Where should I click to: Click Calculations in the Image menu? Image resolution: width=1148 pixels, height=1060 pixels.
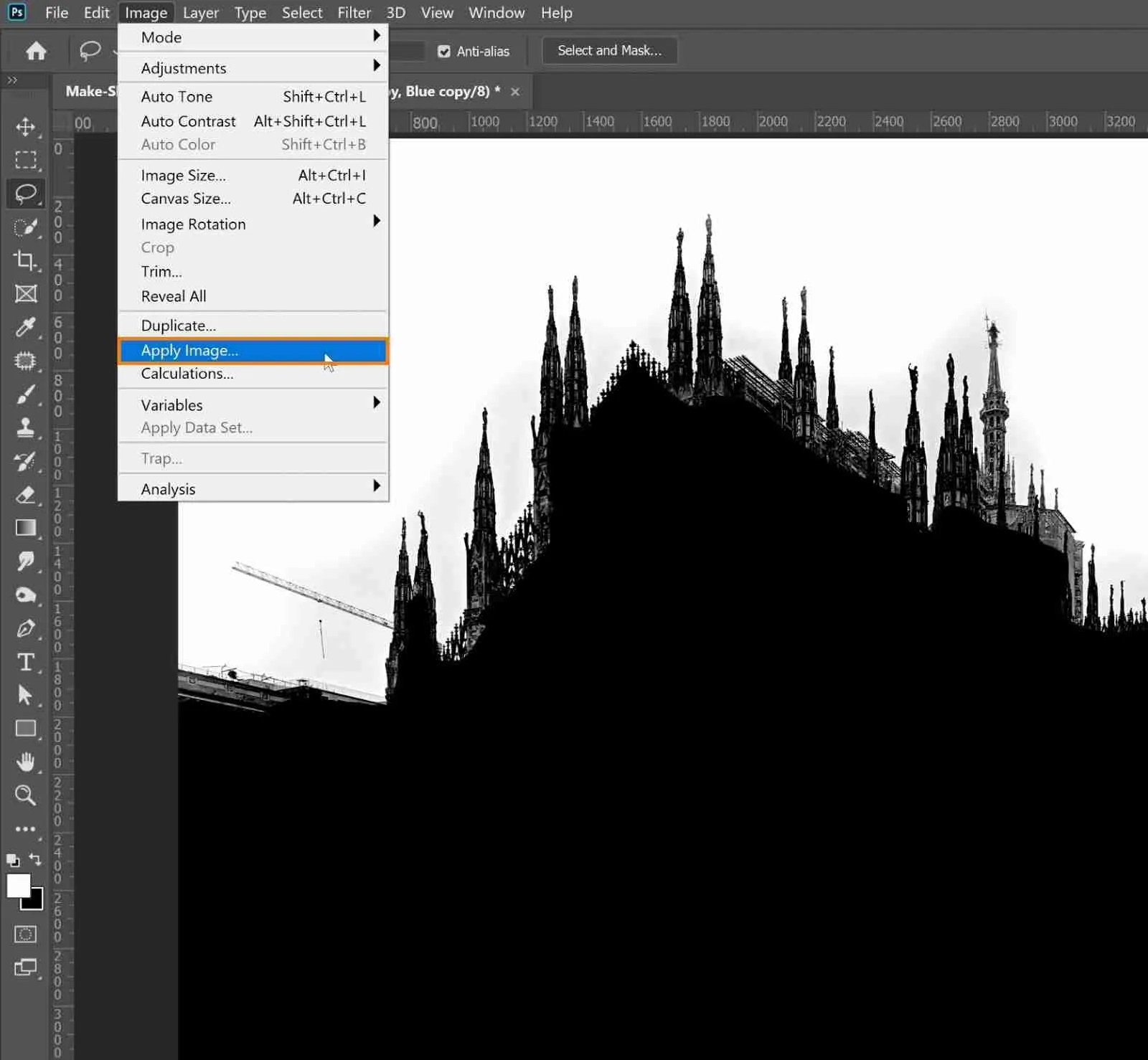pos(187,374)
